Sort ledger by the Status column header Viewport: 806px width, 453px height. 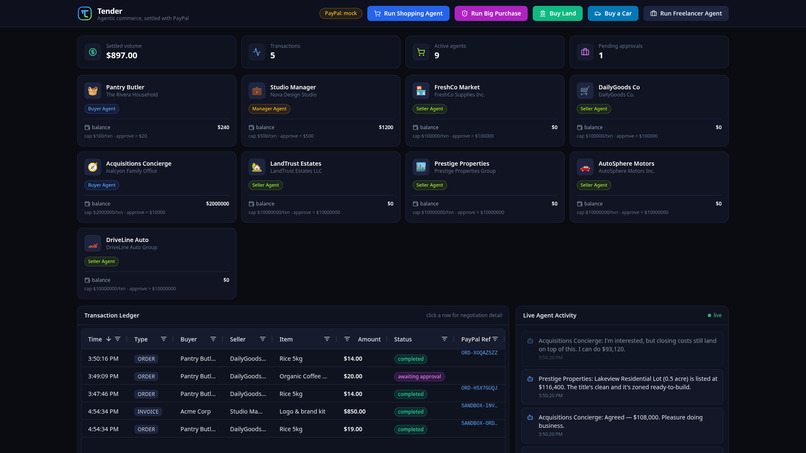402,339
